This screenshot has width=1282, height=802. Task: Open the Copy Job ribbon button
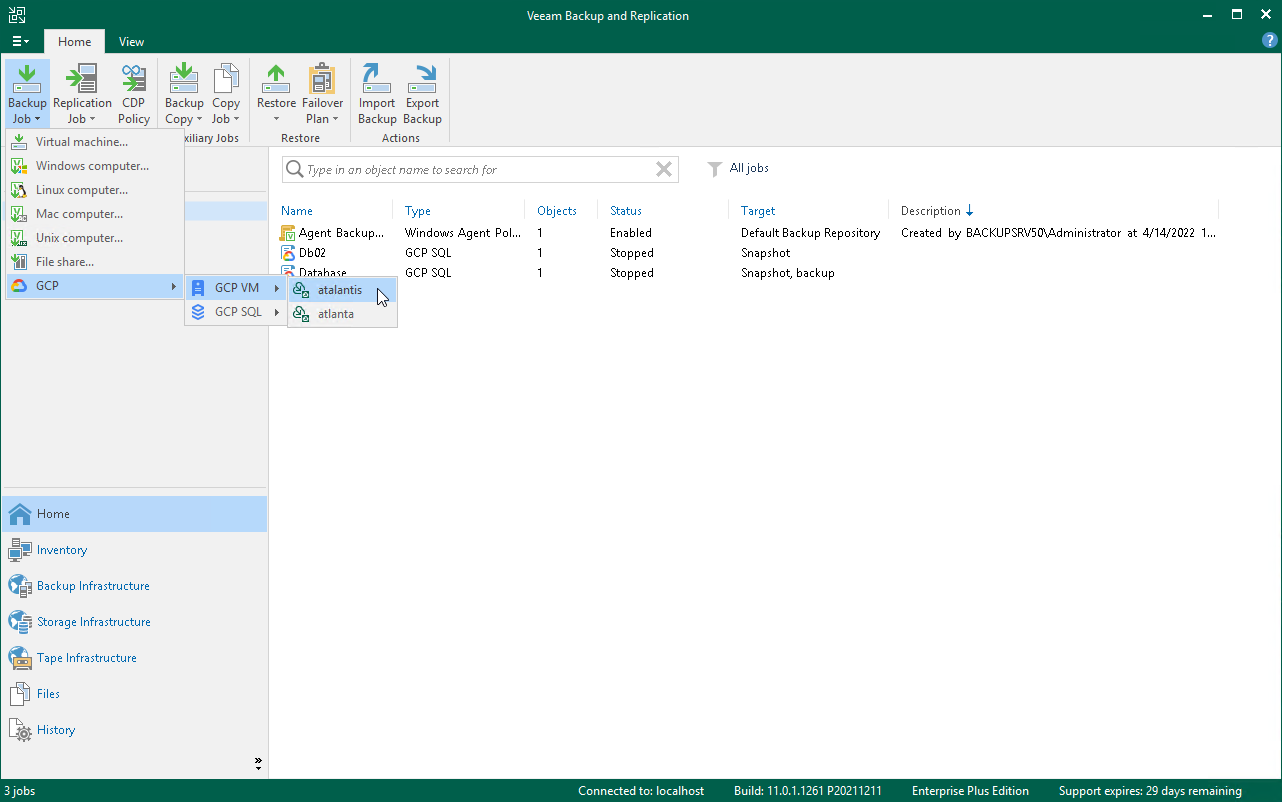226,94
